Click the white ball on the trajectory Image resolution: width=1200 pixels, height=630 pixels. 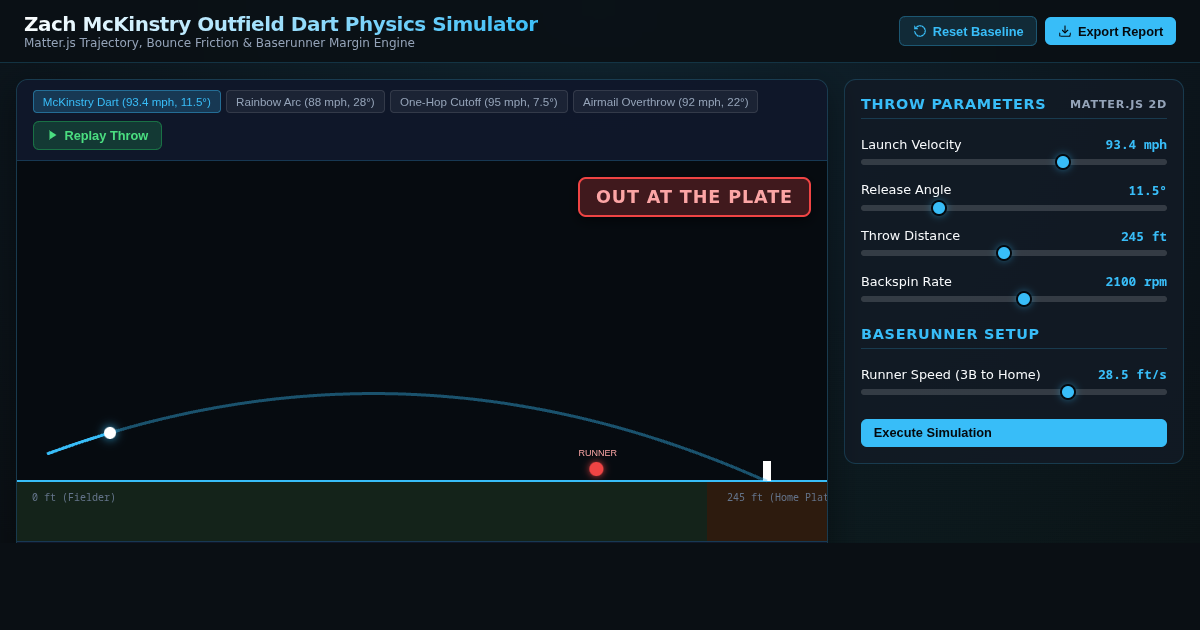coord(110,433)
